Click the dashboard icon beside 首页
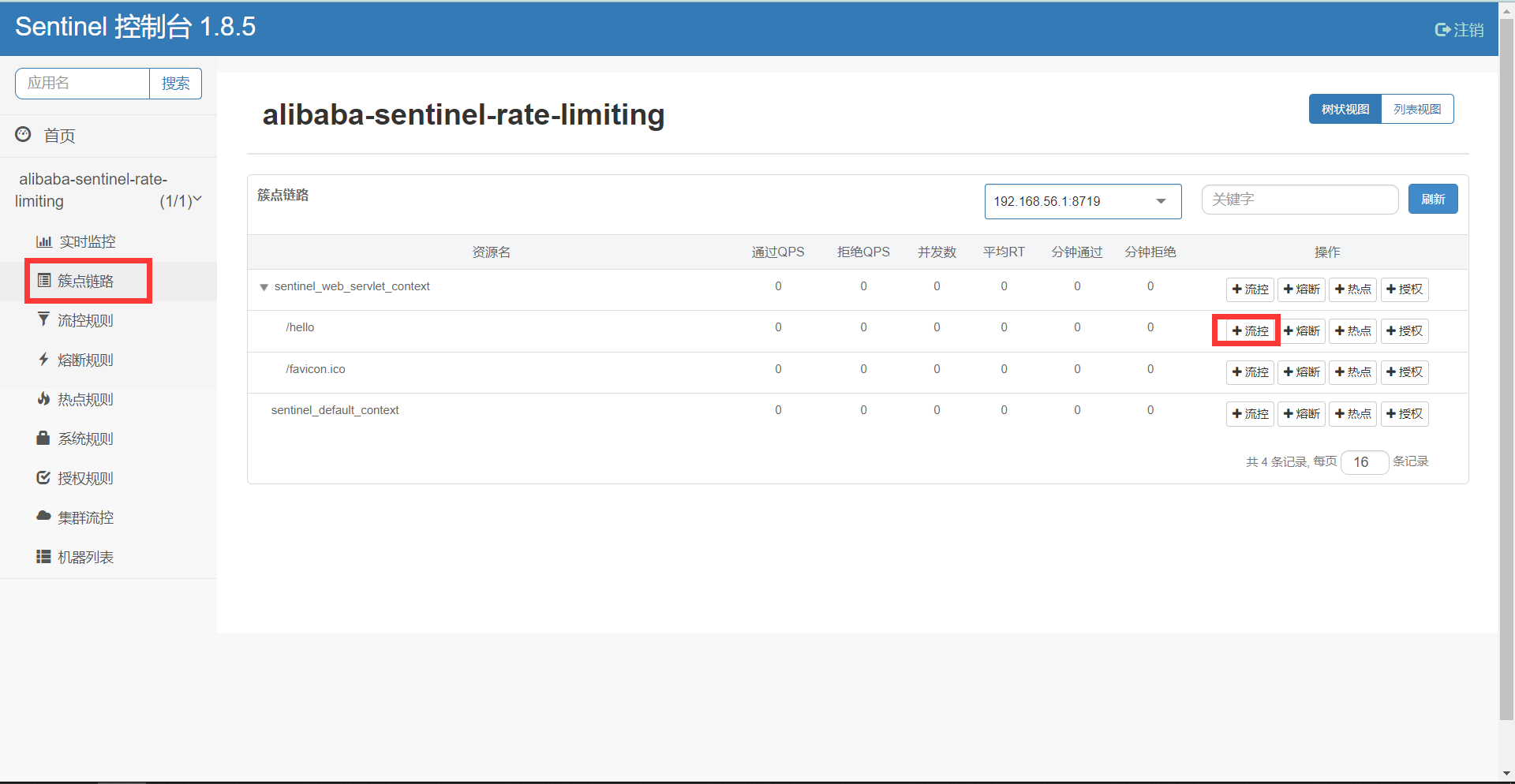This screenshot has height=784, width=1515. coord(24,134)
